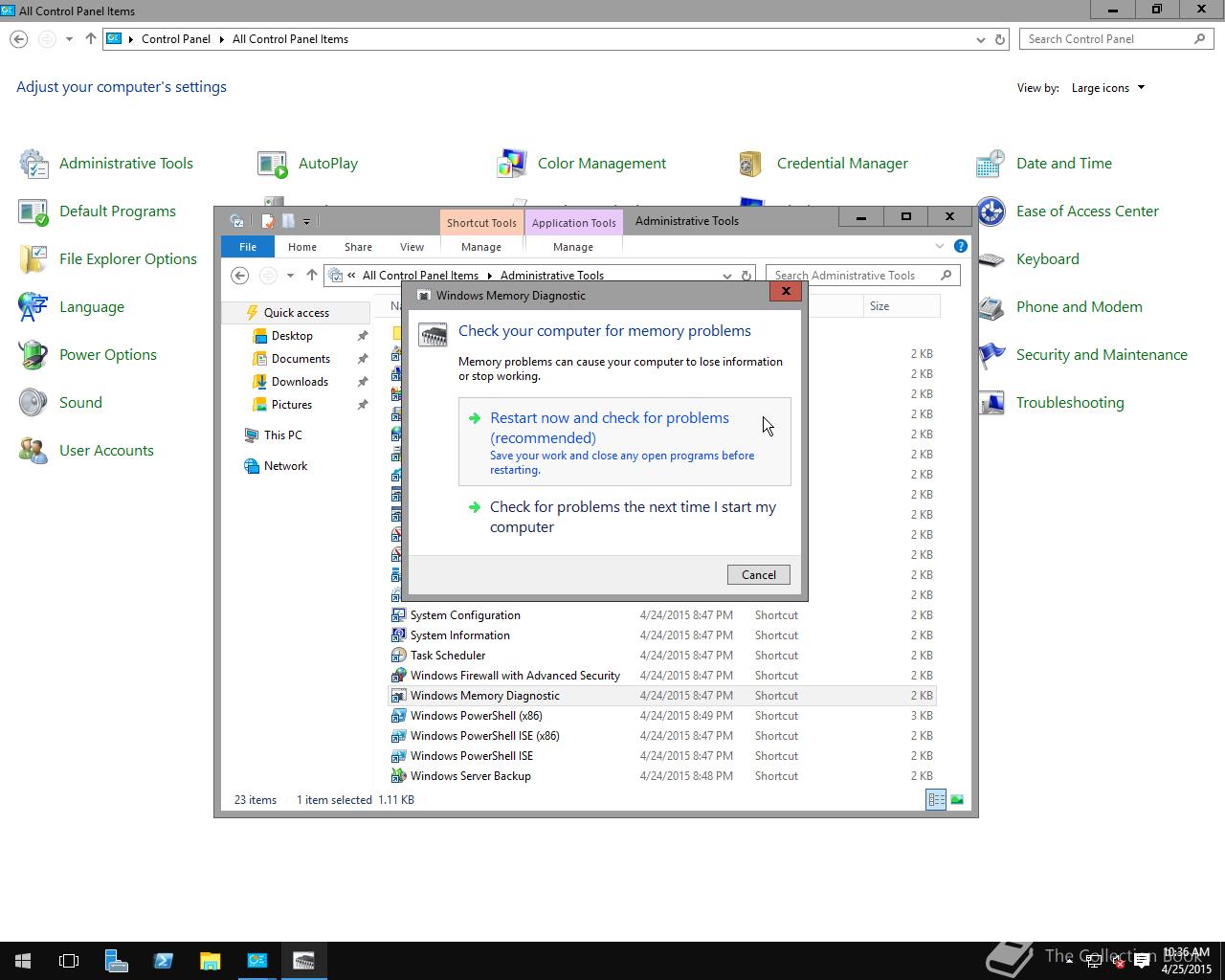The height and width of the screenshot is (980, 1225).
Task: Select System Configuration shortcut
Action: (x=662, y=615)
